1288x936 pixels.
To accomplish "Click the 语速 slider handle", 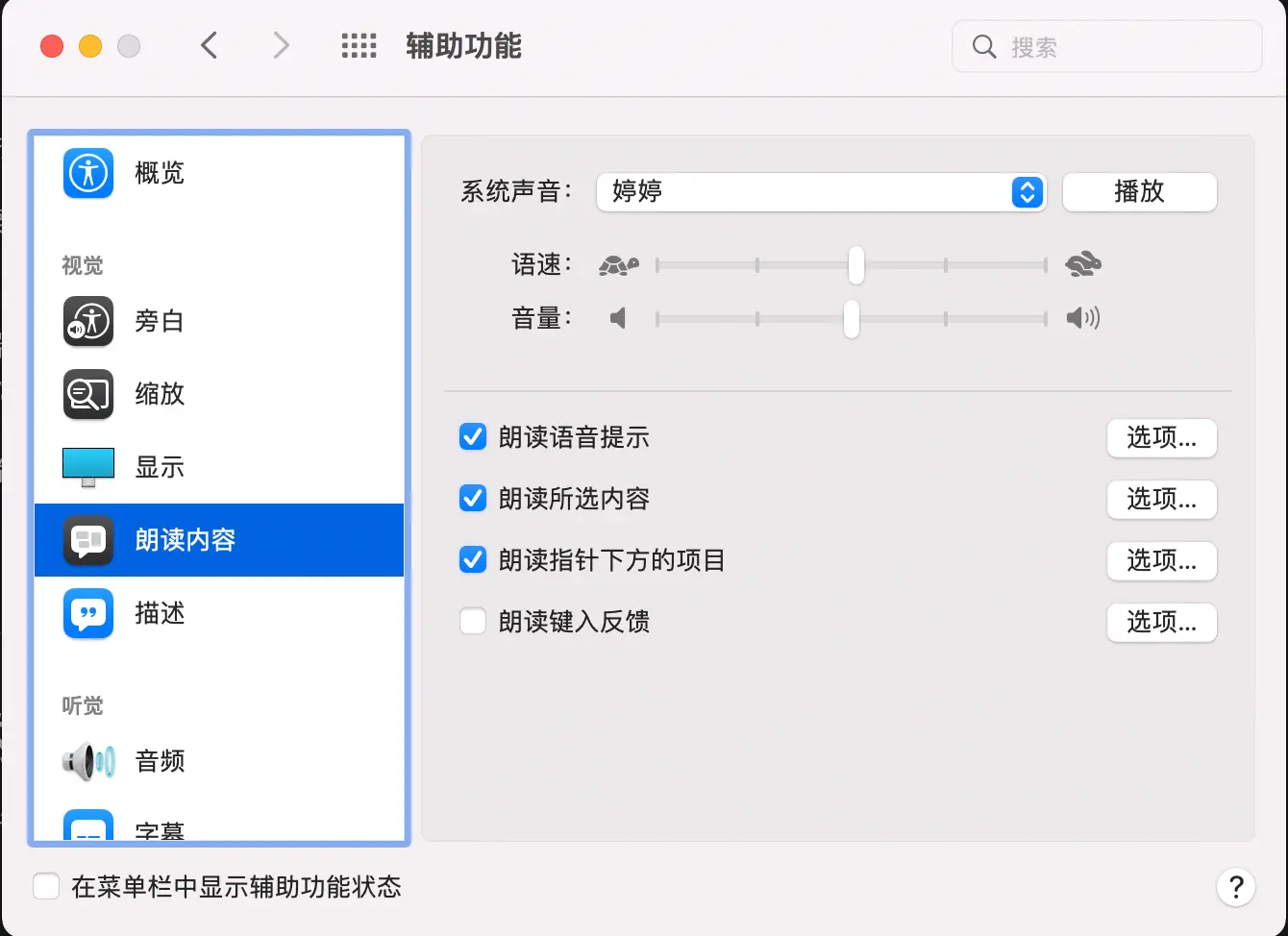I will tap(855, 265).
